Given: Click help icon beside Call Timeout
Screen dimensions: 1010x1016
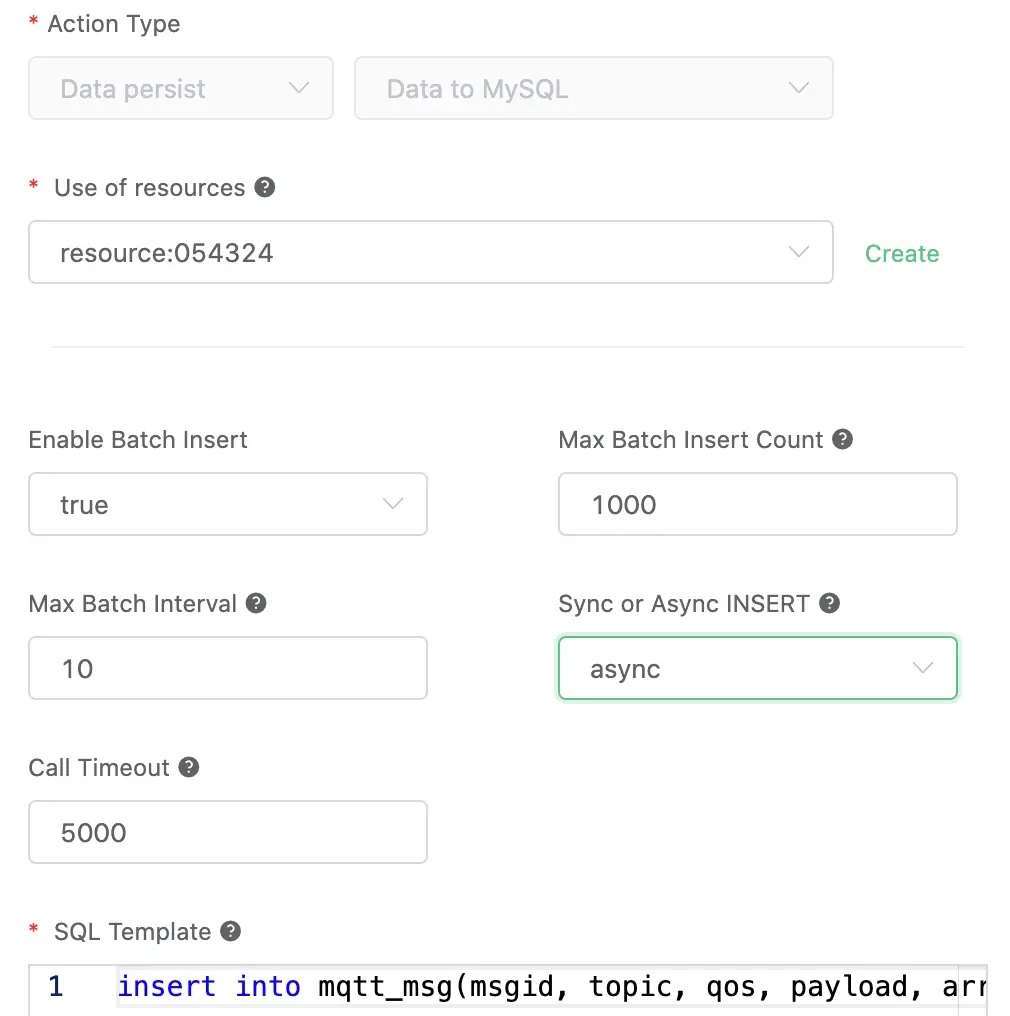Looking at the screenshot, I should (x=189, y=767).
